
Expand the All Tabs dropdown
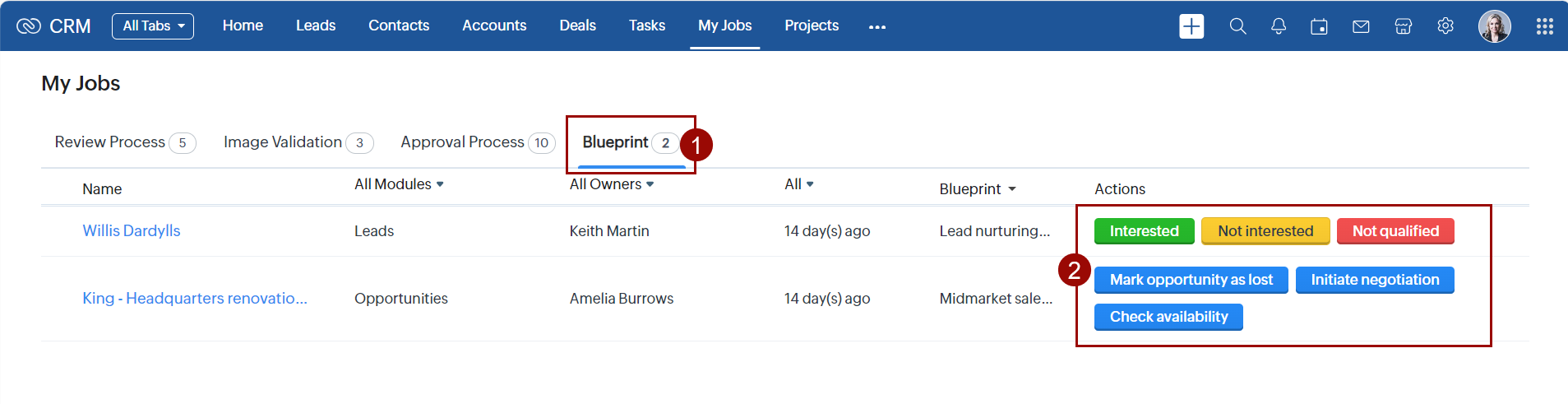153,26
